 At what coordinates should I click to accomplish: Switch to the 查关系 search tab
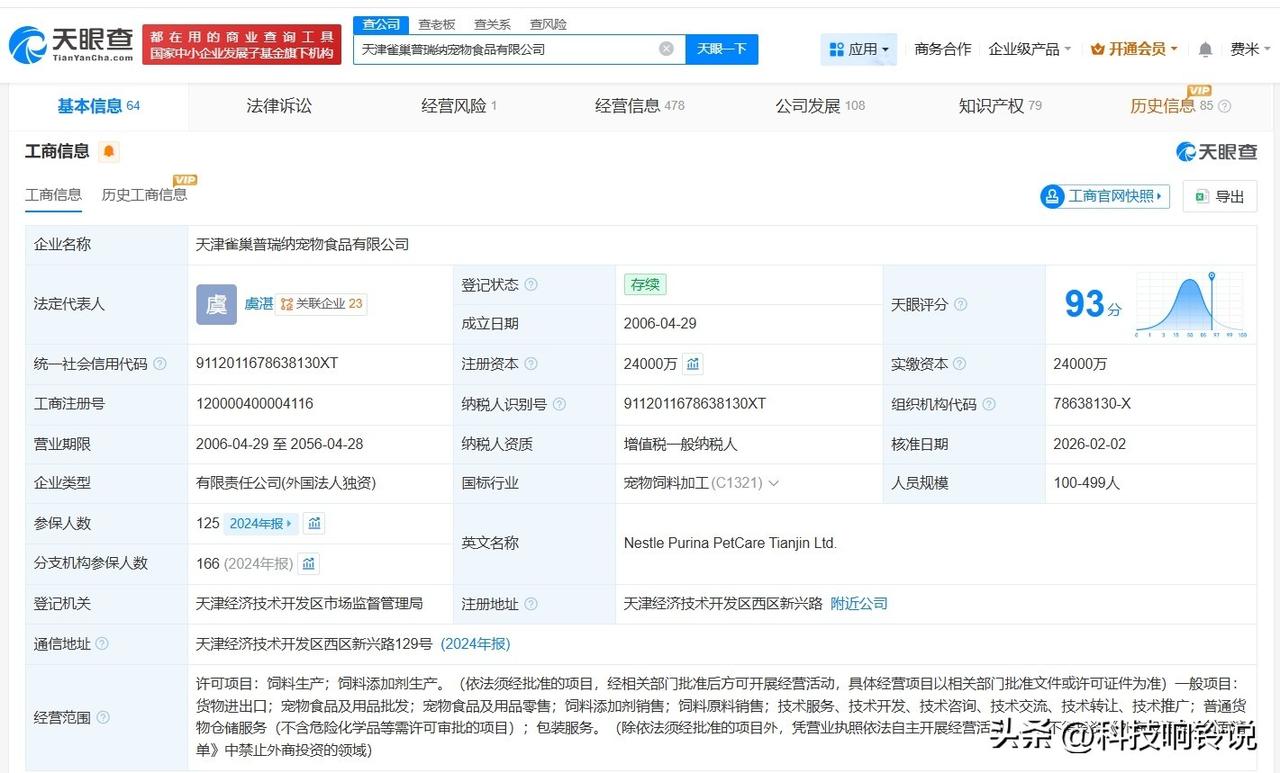[x=492, y=24]
